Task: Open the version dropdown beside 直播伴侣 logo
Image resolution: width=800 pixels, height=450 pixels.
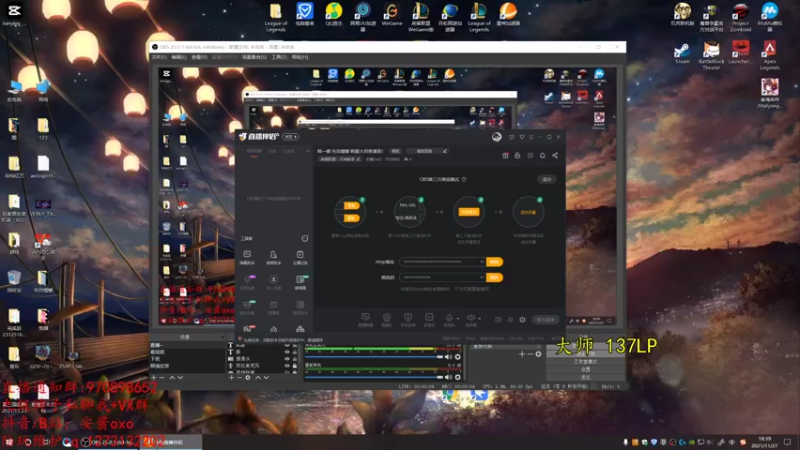Action: pos(291,137)
